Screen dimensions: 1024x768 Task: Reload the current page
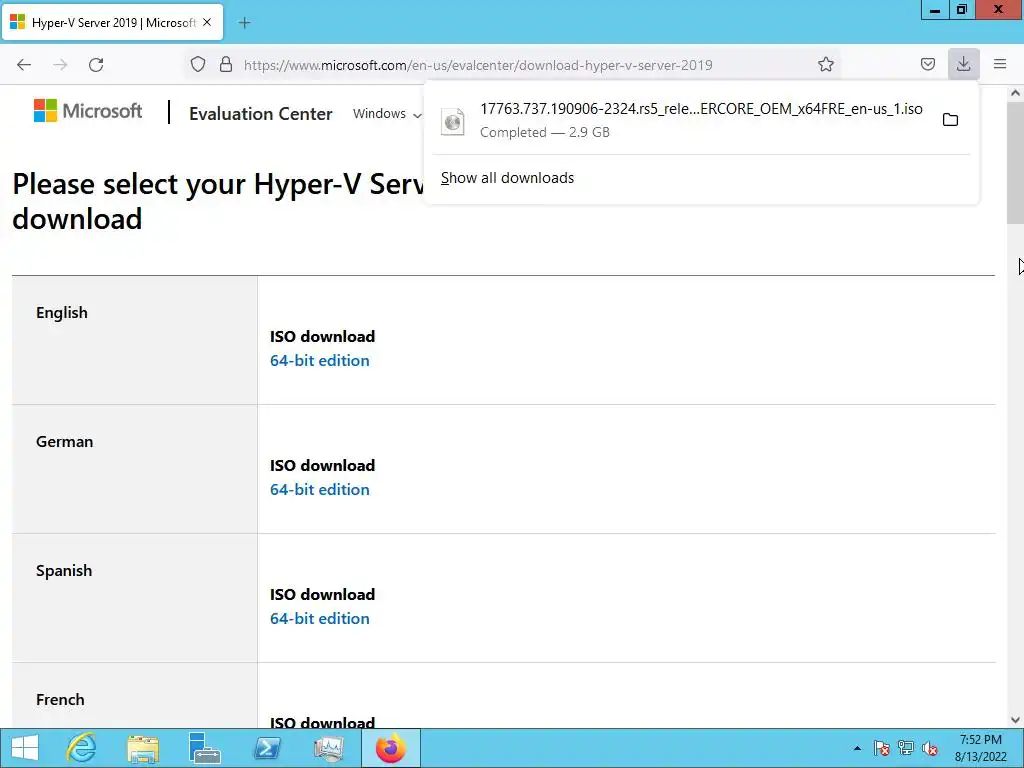[x=96, y=65]
